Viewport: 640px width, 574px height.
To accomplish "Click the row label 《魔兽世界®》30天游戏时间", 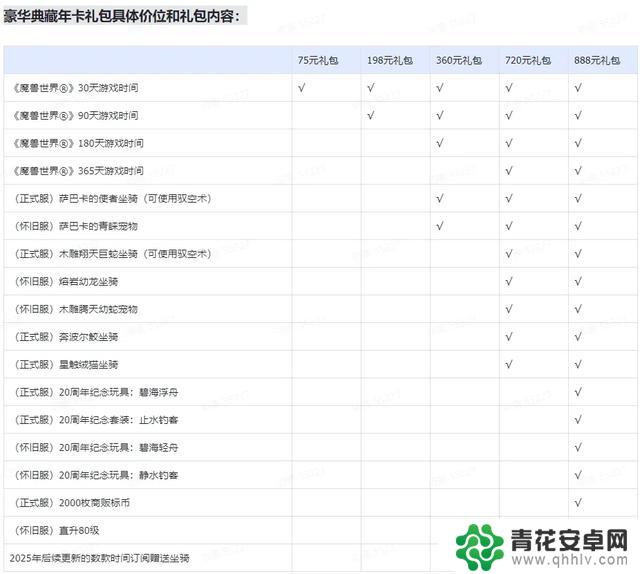I will pos(75,88).
